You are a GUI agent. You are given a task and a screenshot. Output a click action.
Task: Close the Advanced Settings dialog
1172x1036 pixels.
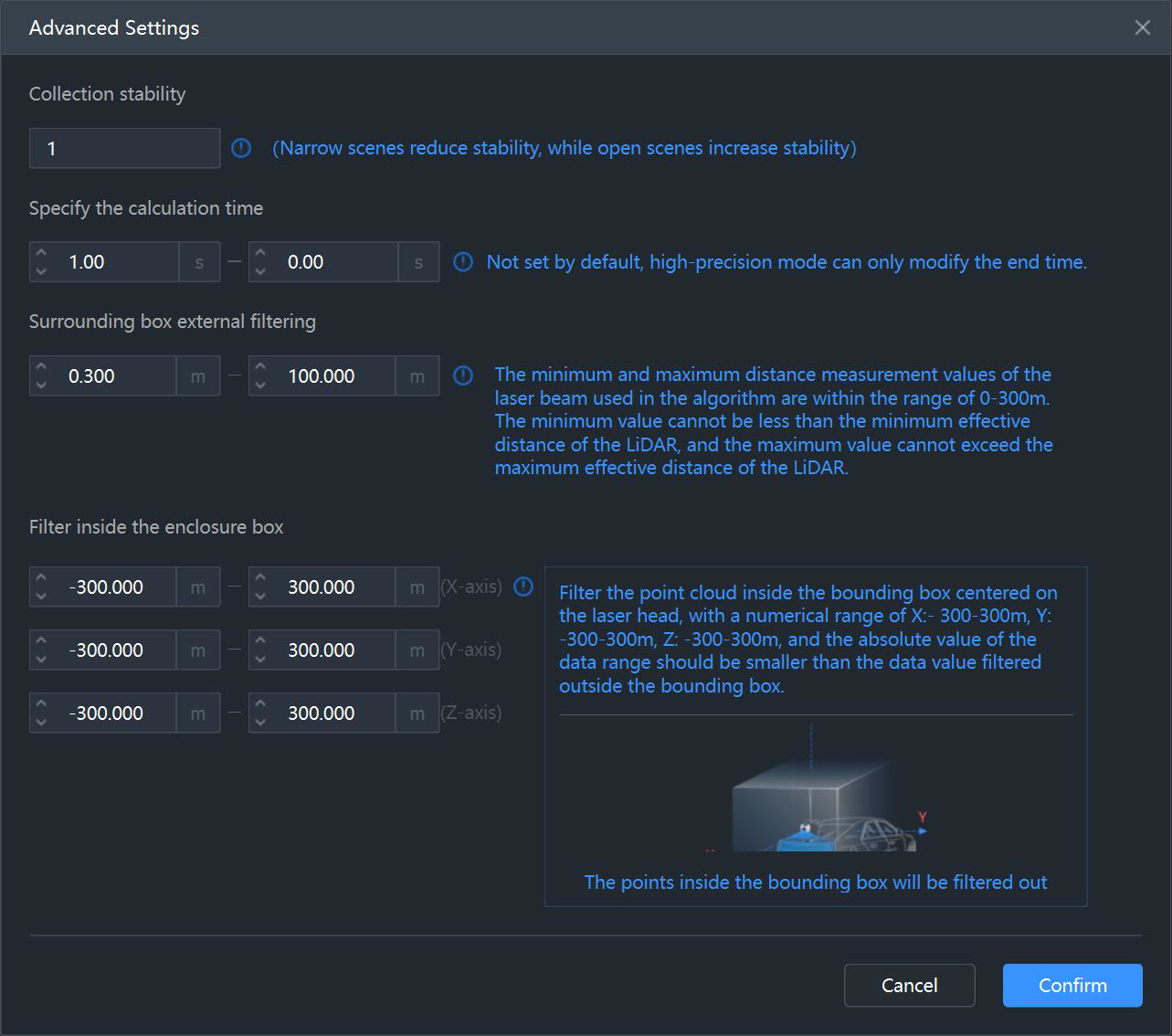click(x=1142, y=27)
